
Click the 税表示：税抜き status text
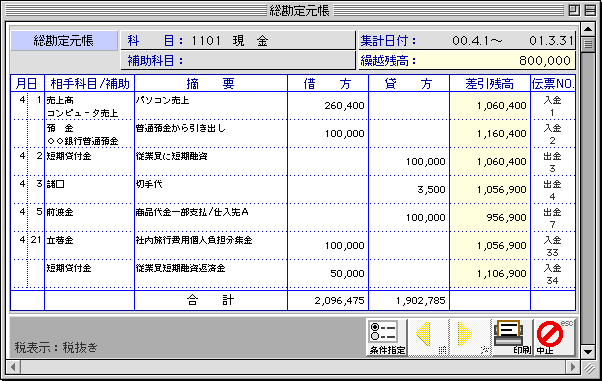[56, 348]
